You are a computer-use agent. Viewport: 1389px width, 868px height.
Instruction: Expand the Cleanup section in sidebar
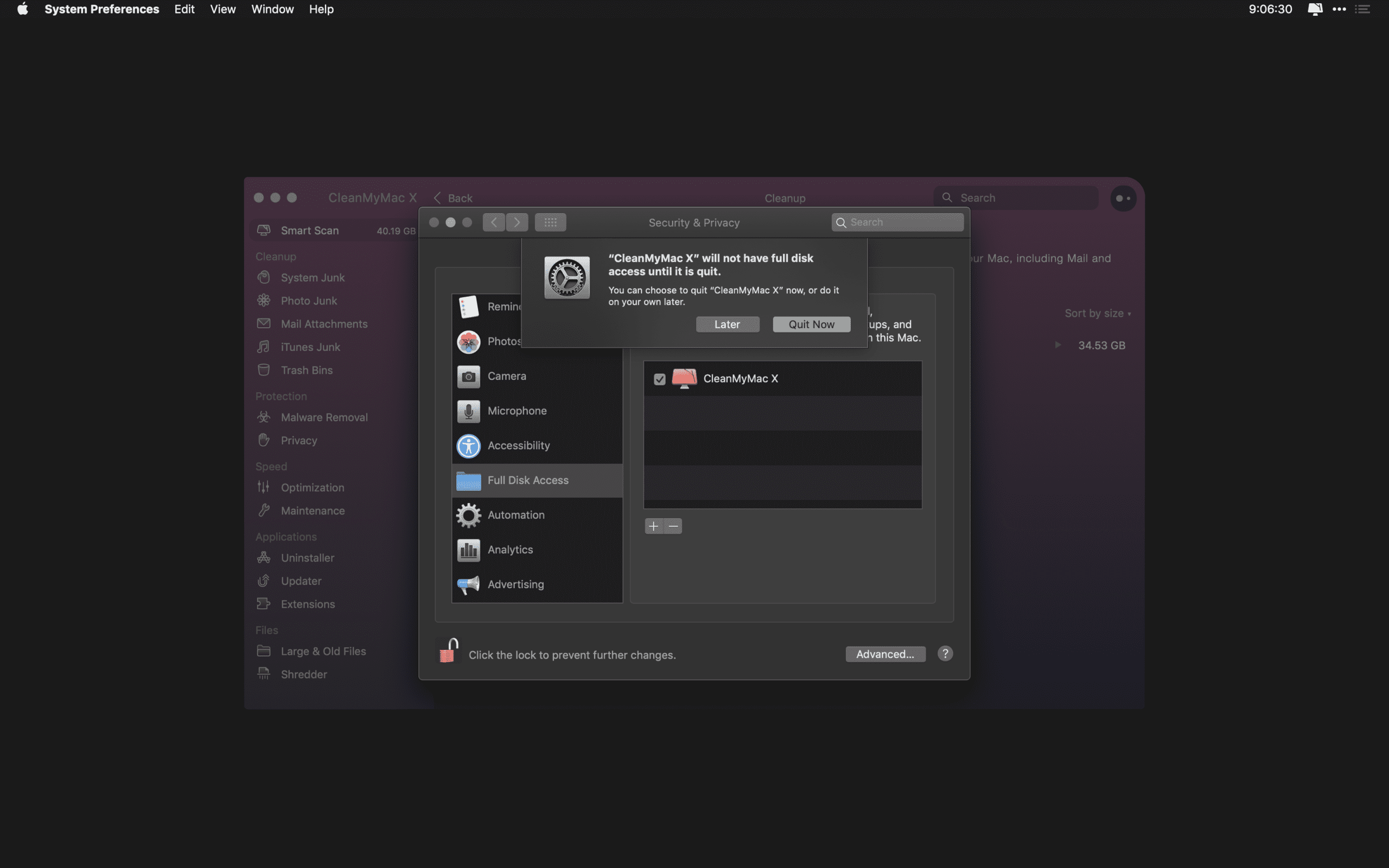[275, 256]
